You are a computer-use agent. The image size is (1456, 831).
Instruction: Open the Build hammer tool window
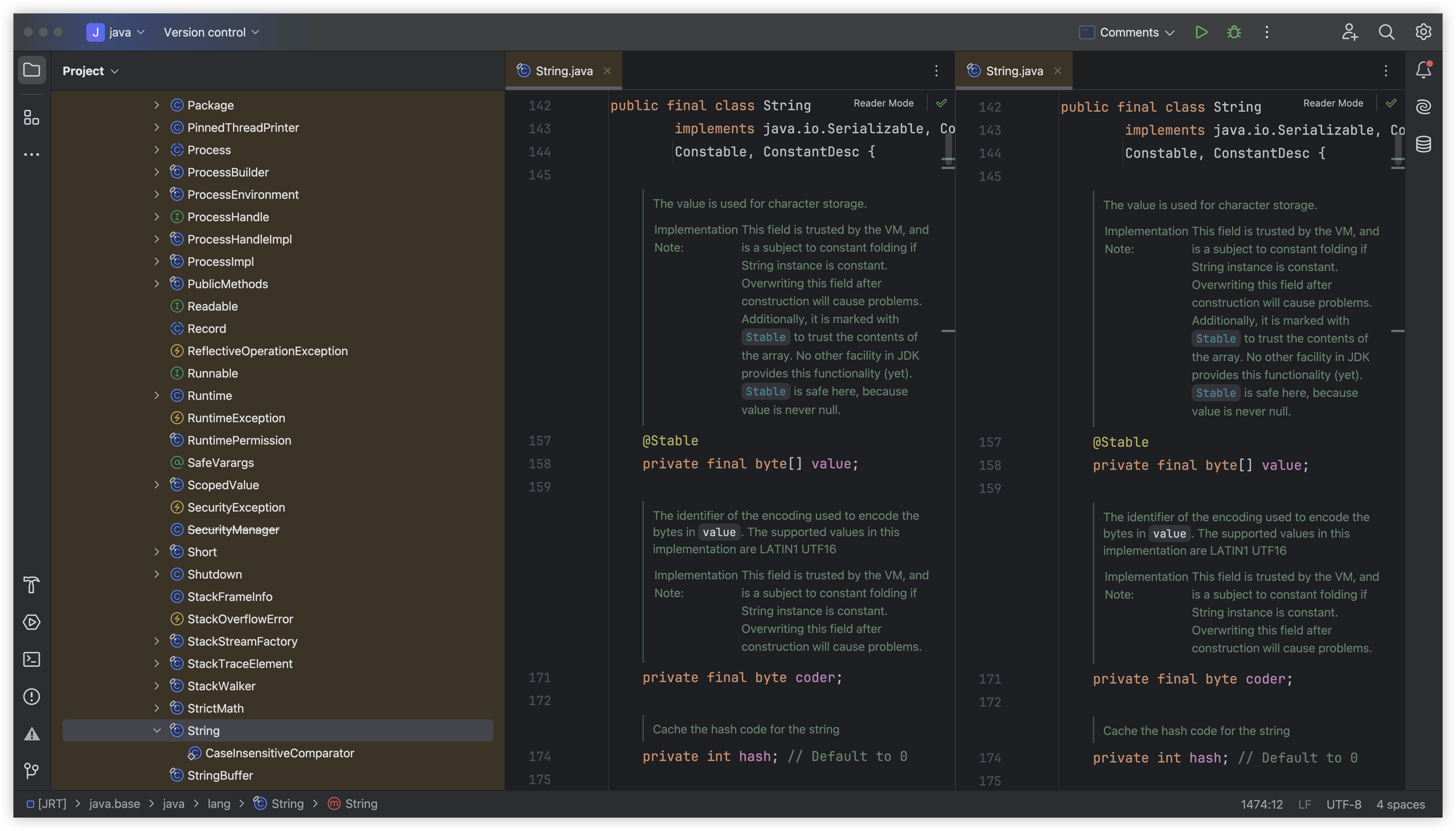(x=31, y=585)
